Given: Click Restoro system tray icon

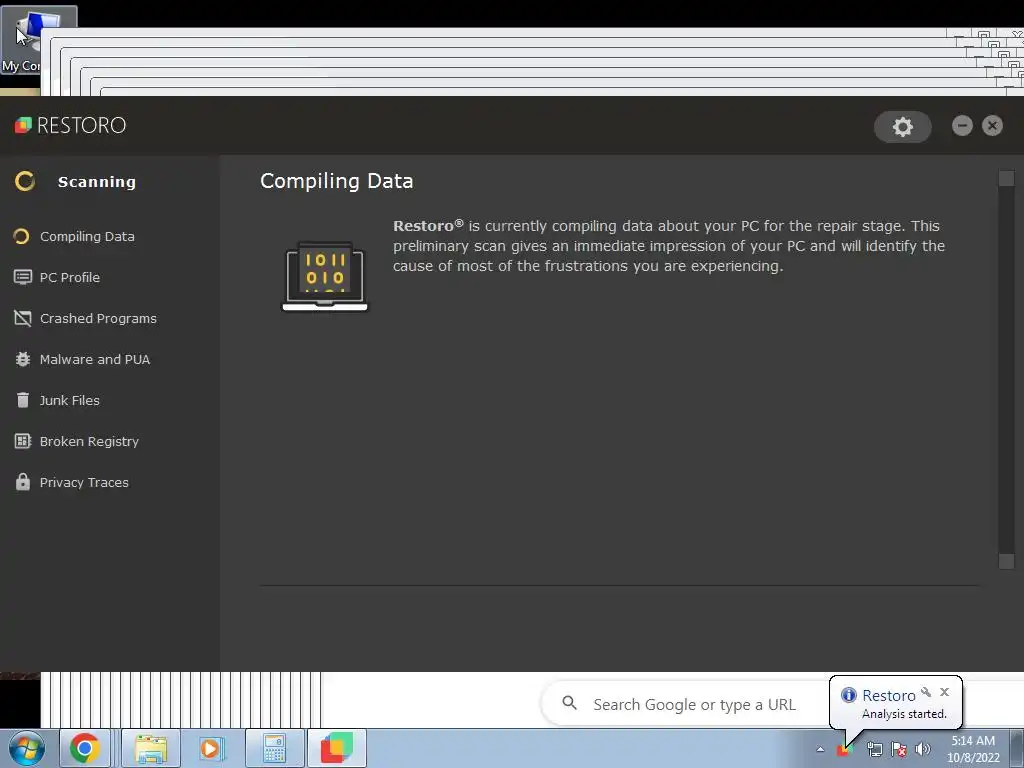Looking at the screenshot, I should 845,749.
